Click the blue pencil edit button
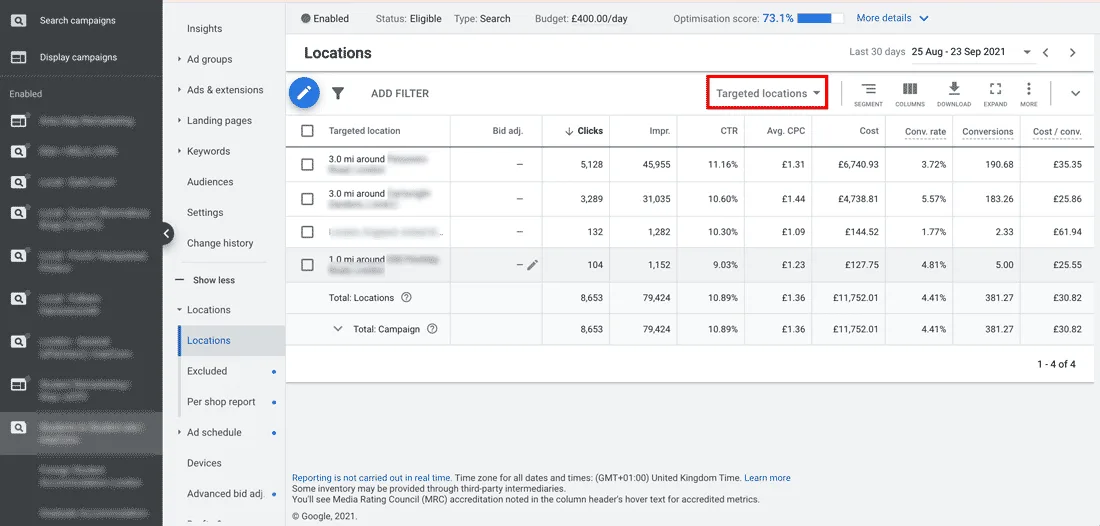 pyautogui.click(x=304, y=93)
